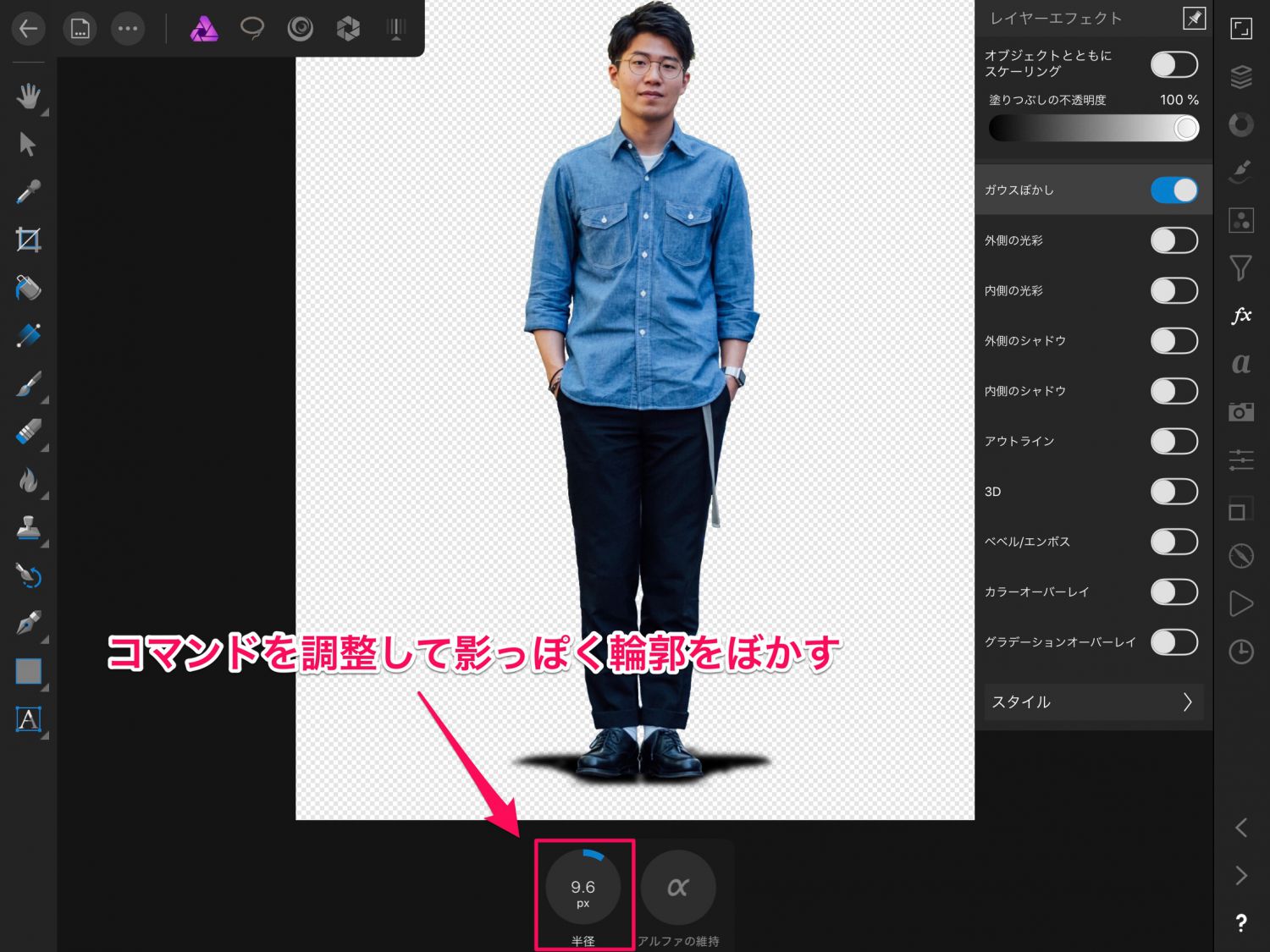Open the Photo persona icon
Screen dimensions: 1270x952
click(x=204, y=29)
